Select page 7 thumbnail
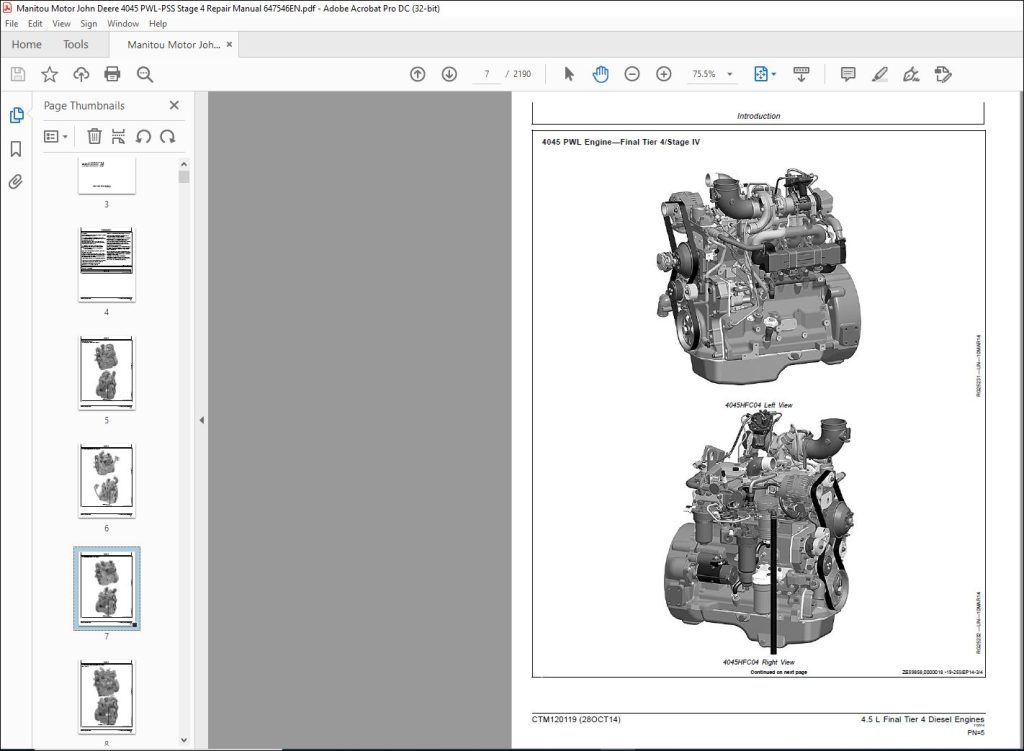The width and height of the screenshot is (1024, 751). click(106, 588)
